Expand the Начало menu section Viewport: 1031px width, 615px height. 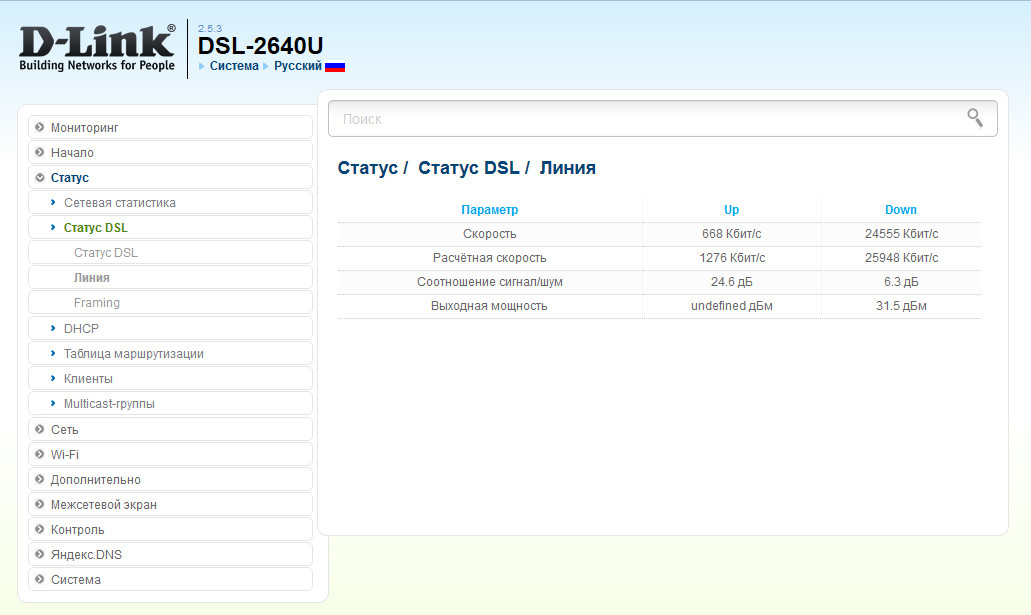[x=72, y=153]
